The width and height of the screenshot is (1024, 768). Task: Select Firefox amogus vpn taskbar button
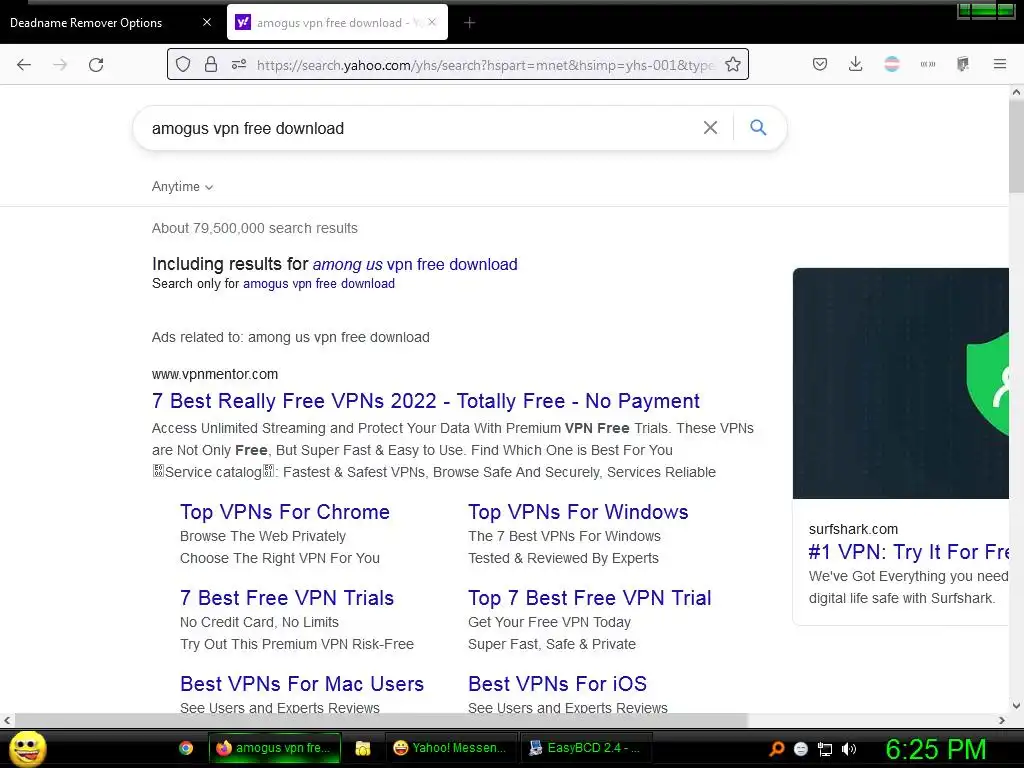[x=274, y=748]
